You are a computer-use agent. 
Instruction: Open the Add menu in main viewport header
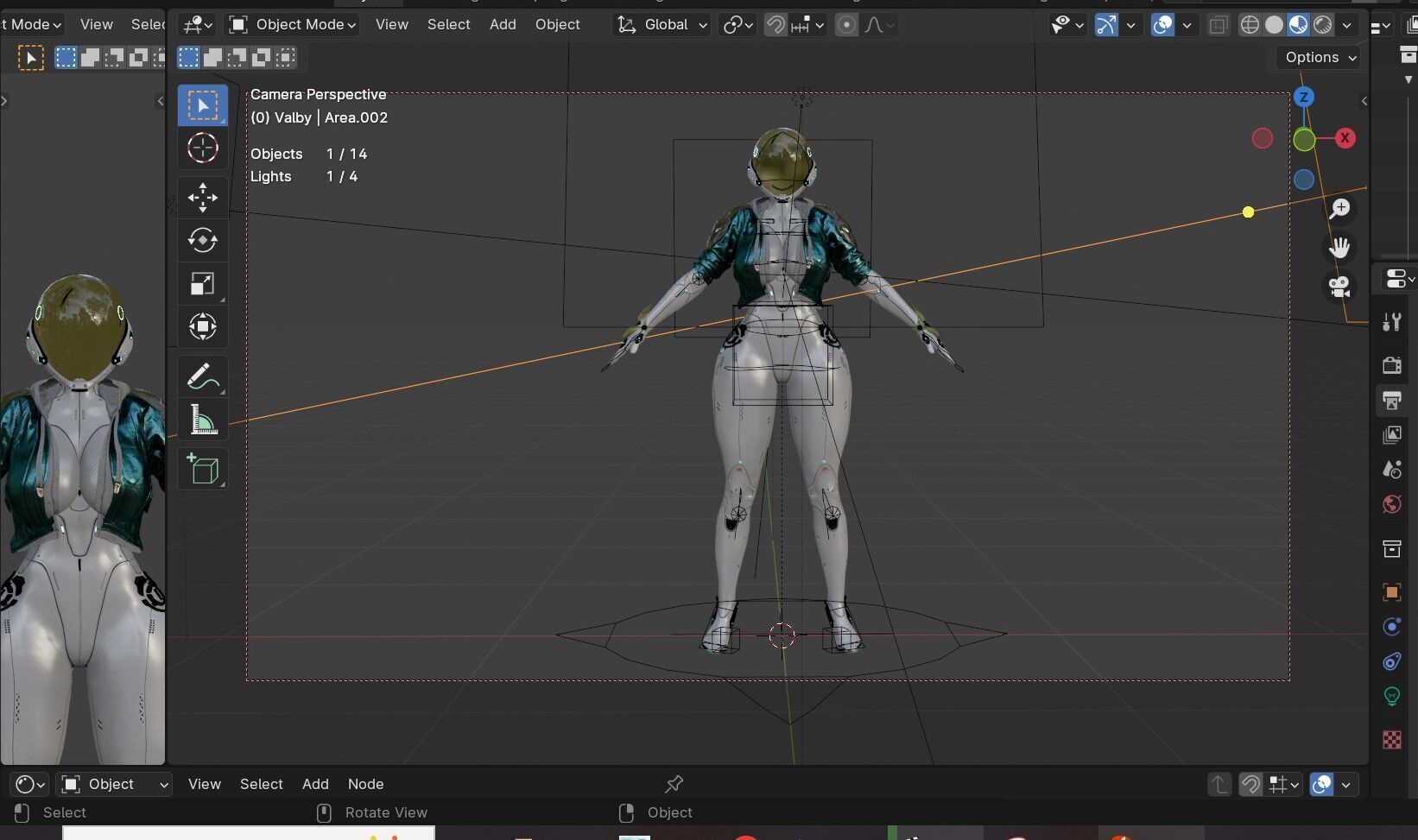pos(503,25)
